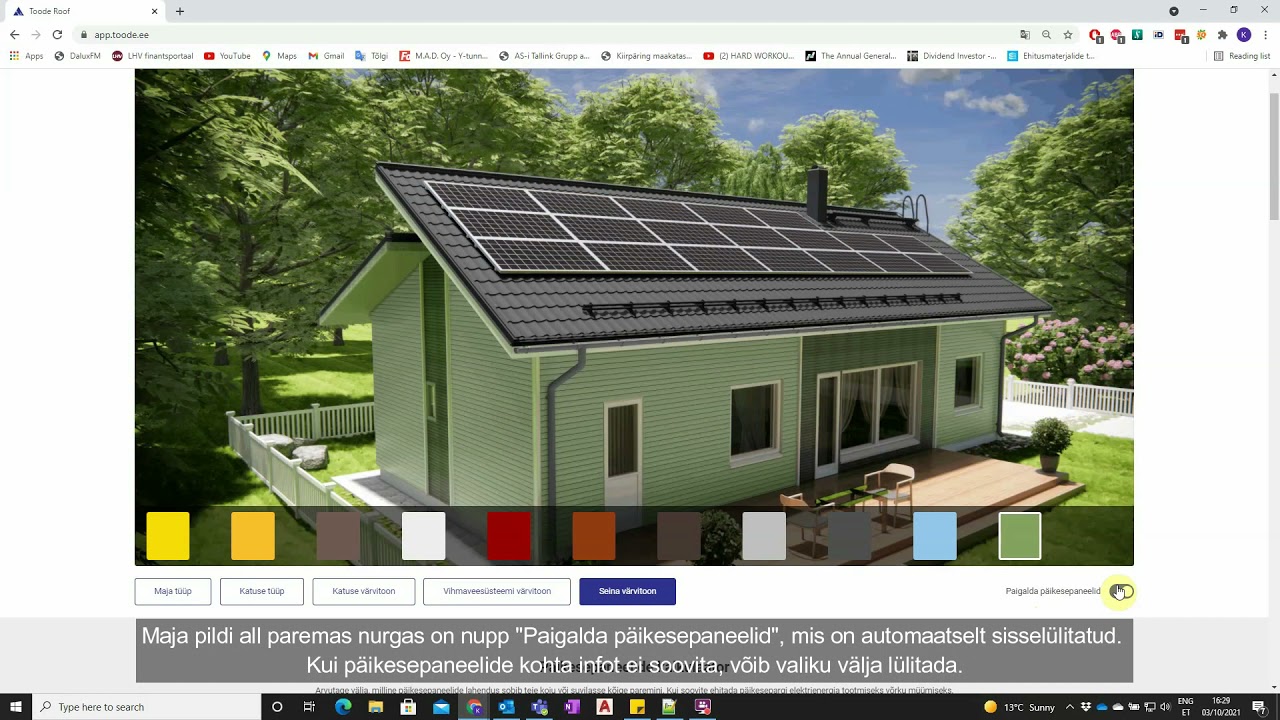Choose the rust orange wall color swatch
This screenshot has height=720, width=1280.
pos(594,536)
